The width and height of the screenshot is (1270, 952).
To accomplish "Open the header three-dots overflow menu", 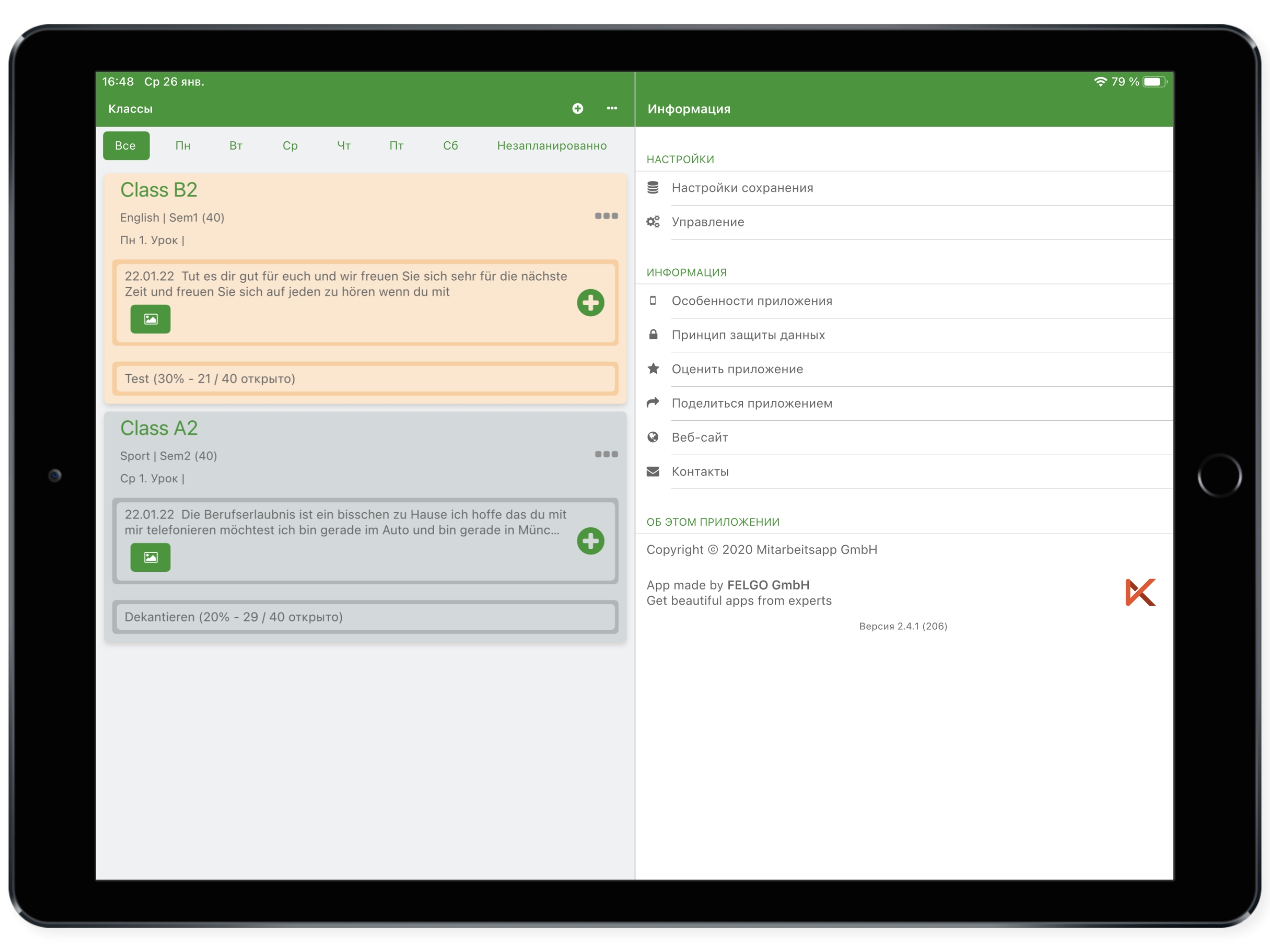I will [611, 108].
